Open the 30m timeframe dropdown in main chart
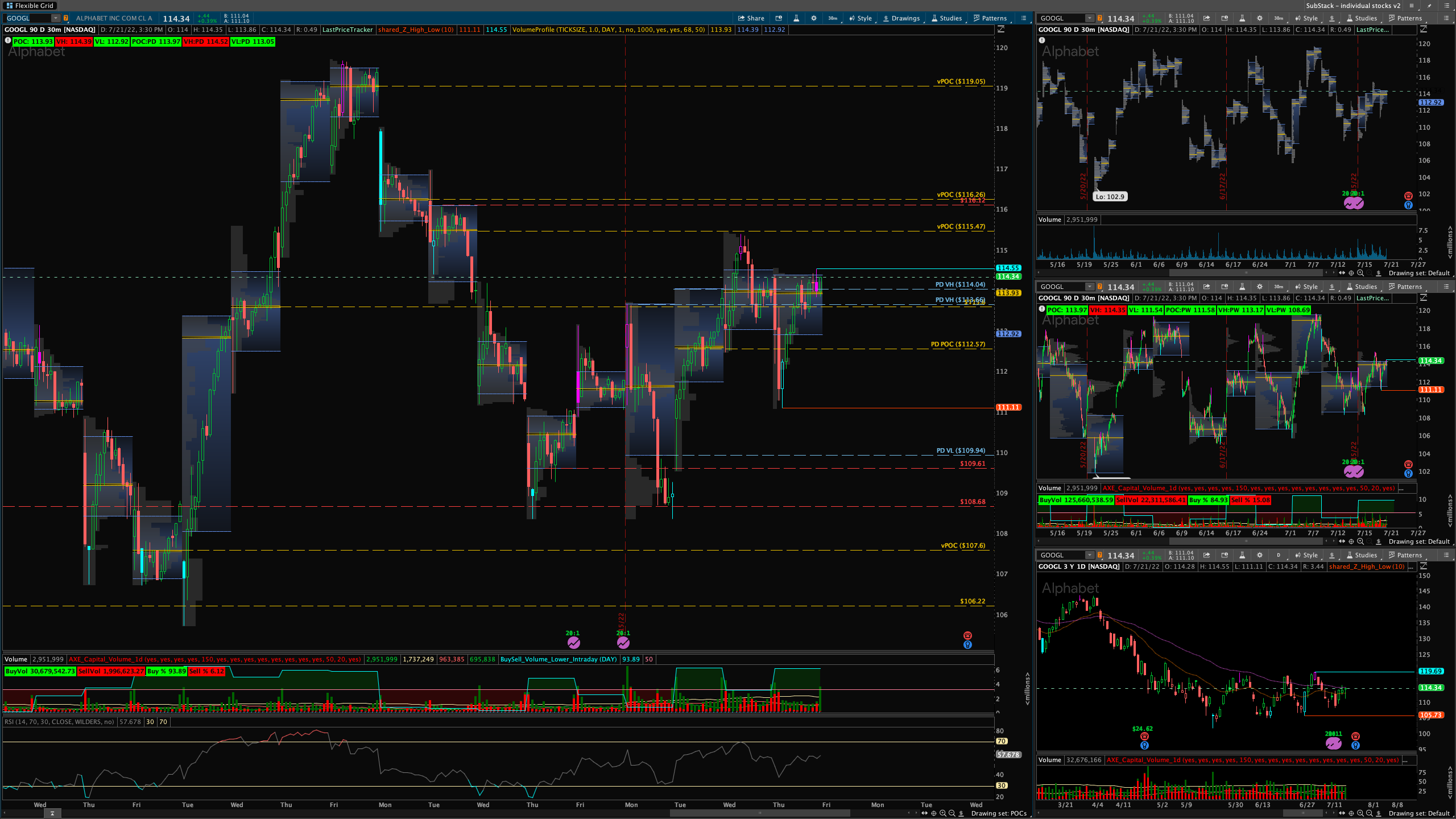This screenshot has width=1456, height=819. point(833,18)
